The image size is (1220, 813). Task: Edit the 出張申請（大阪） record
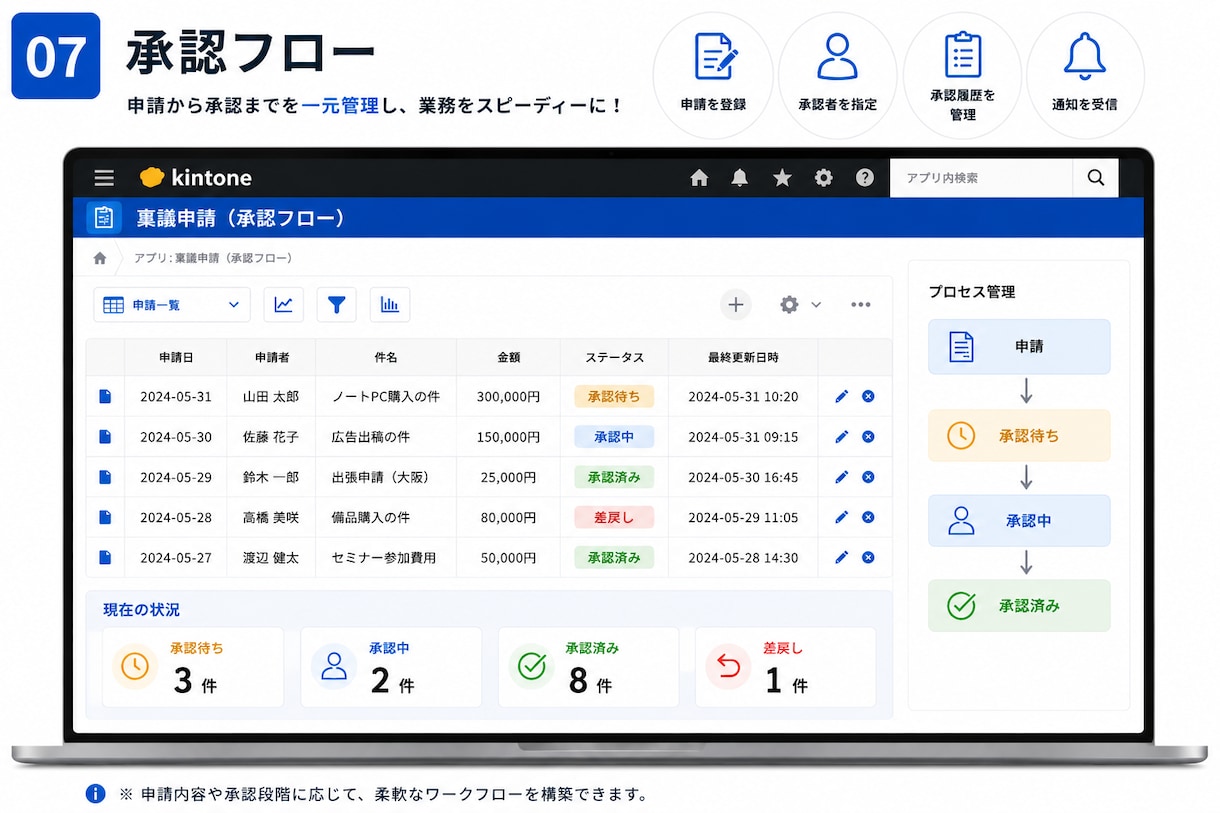pyautogui.click(x=841, y=477)
